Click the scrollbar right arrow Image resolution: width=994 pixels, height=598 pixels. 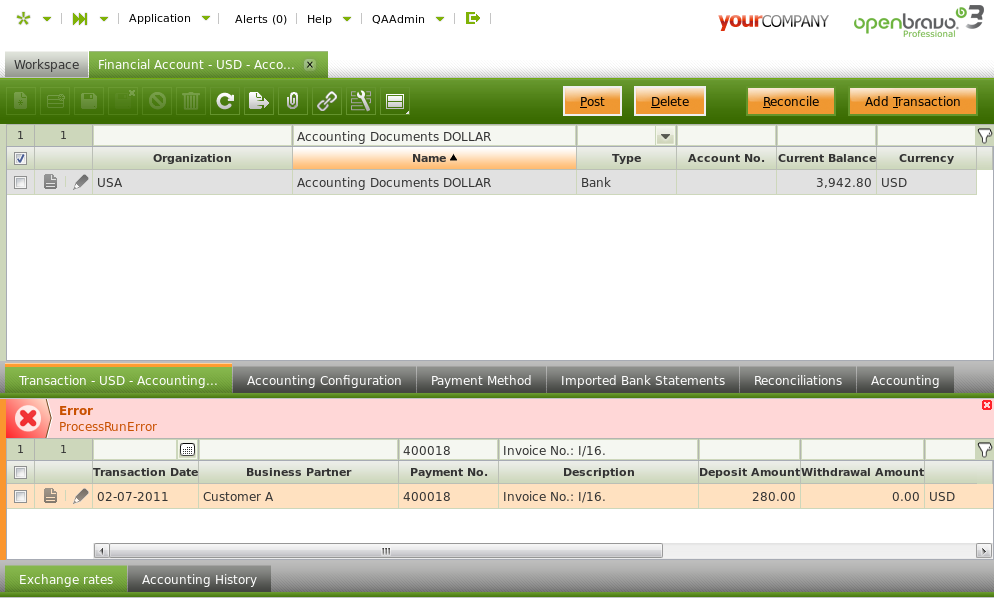point(983,550)
